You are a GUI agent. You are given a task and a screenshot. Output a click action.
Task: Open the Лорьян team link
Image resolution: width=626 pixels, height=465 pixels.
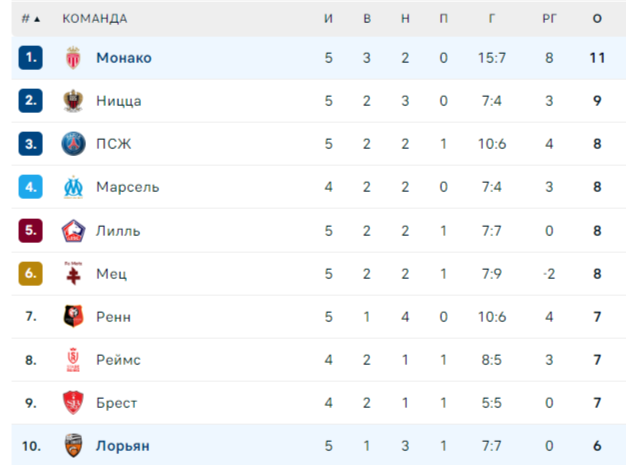[x=123, y=445]
